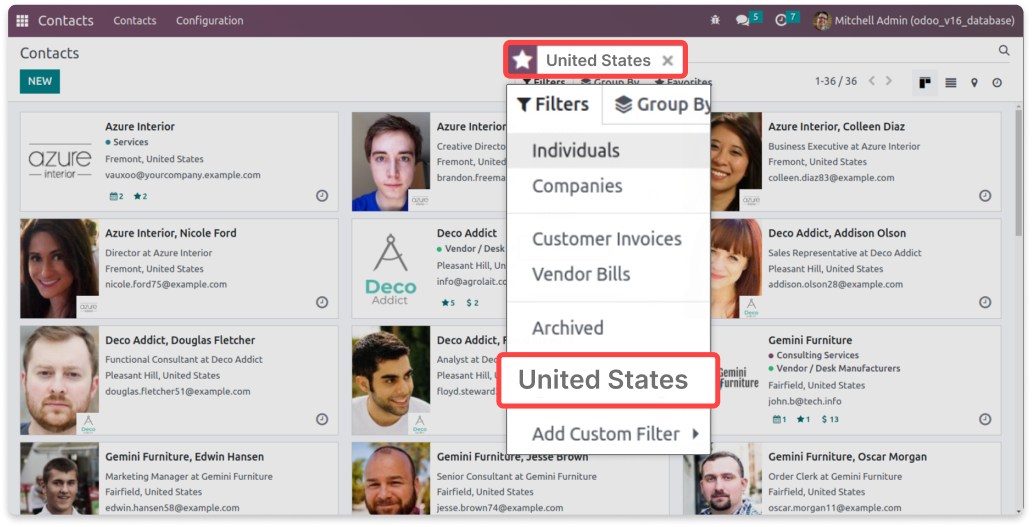Open Gemini Furniture, Jesse Brown contact
This screenshot has width=1032, height=527.
(x=511, y=478)
